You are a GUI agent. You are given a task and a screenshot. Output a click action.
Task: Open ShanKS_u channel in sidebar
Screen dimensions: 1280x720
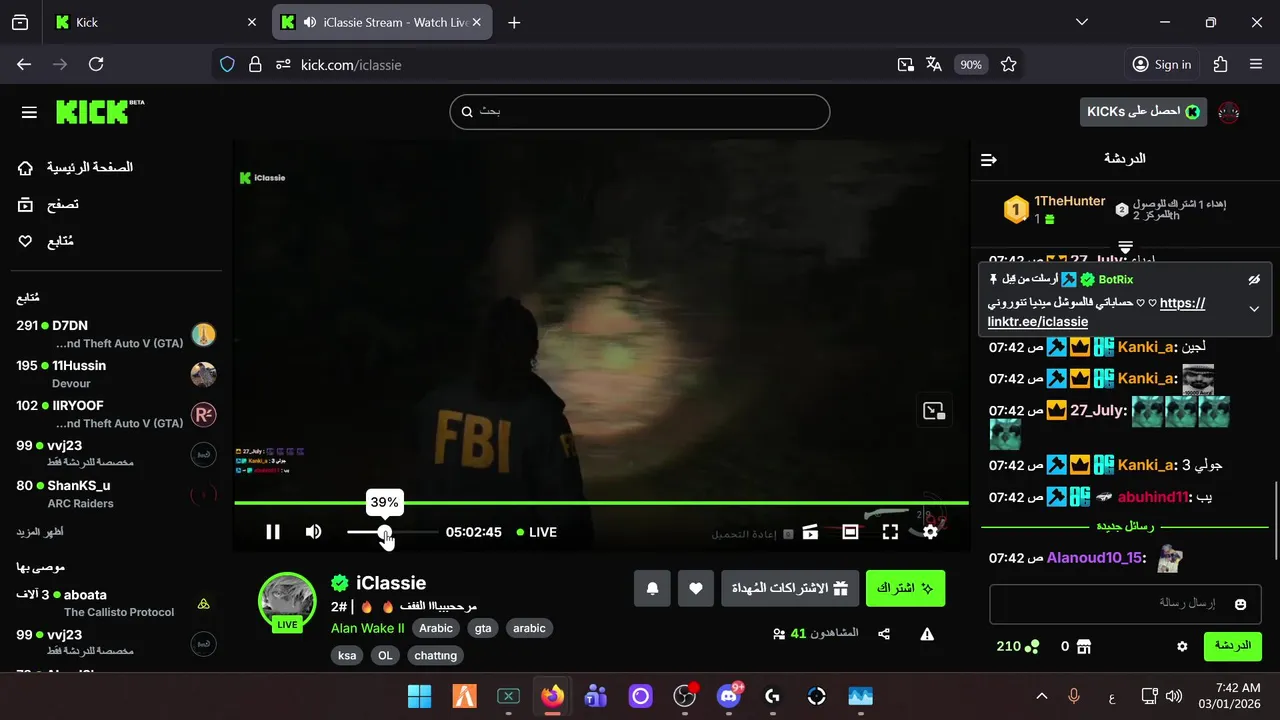(x=116, y=494)
